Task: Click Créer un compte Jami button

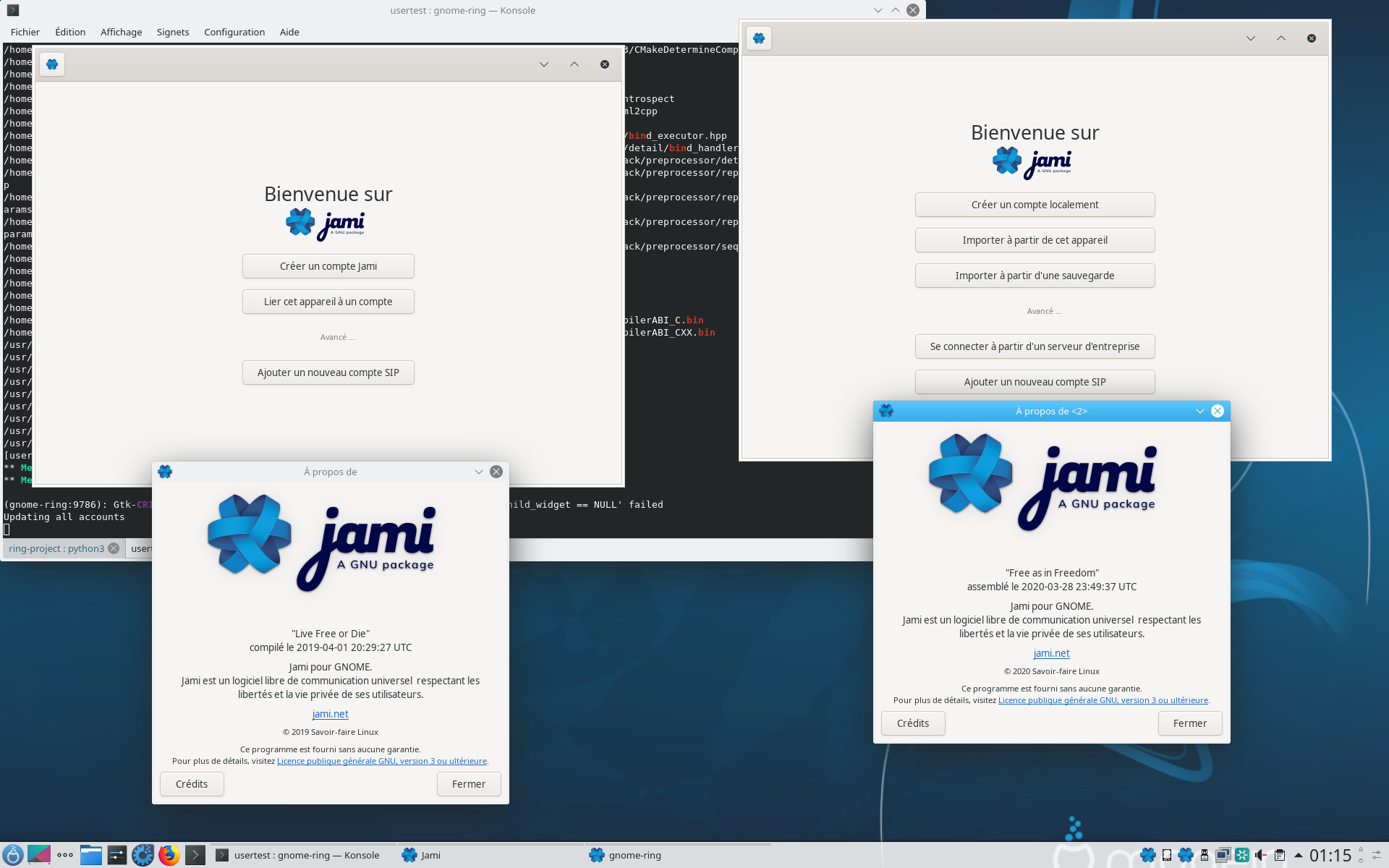Action: [328, 266]
